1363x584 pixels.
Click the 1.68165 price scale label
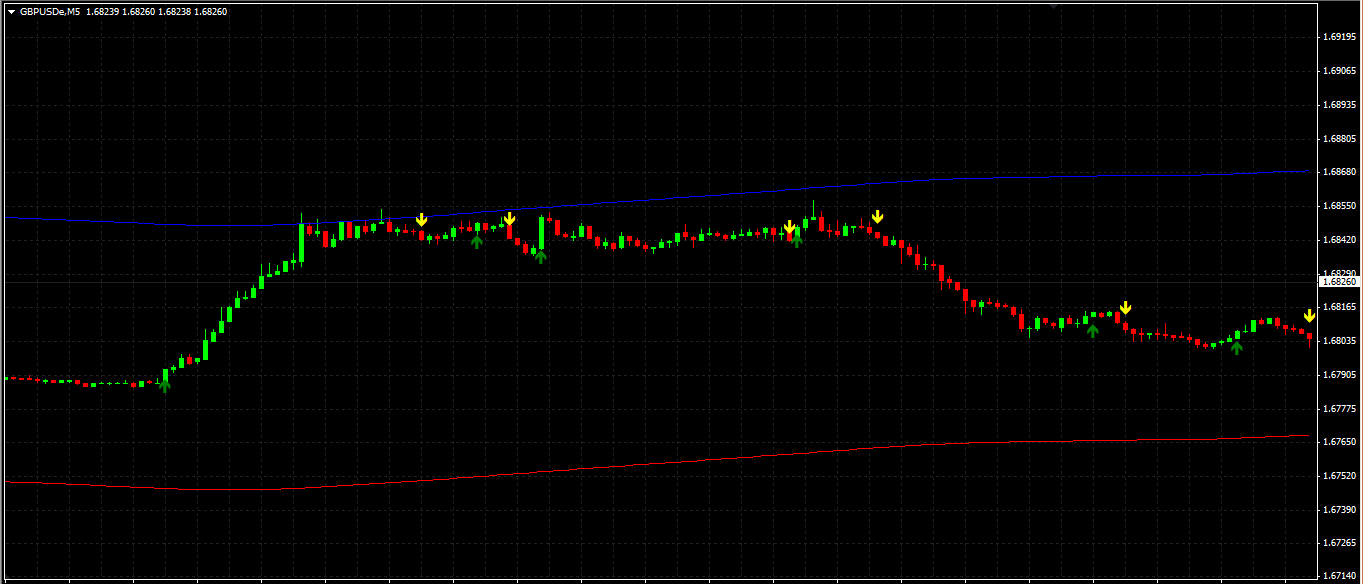click(x=1338, y=307)
